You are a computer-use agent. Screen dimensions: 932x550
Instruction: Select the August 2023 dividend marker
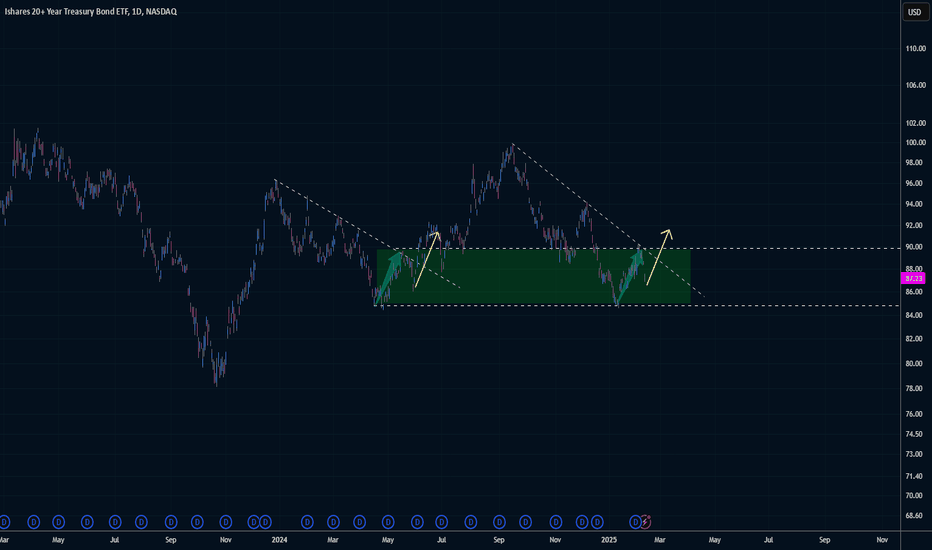[141, 522]
